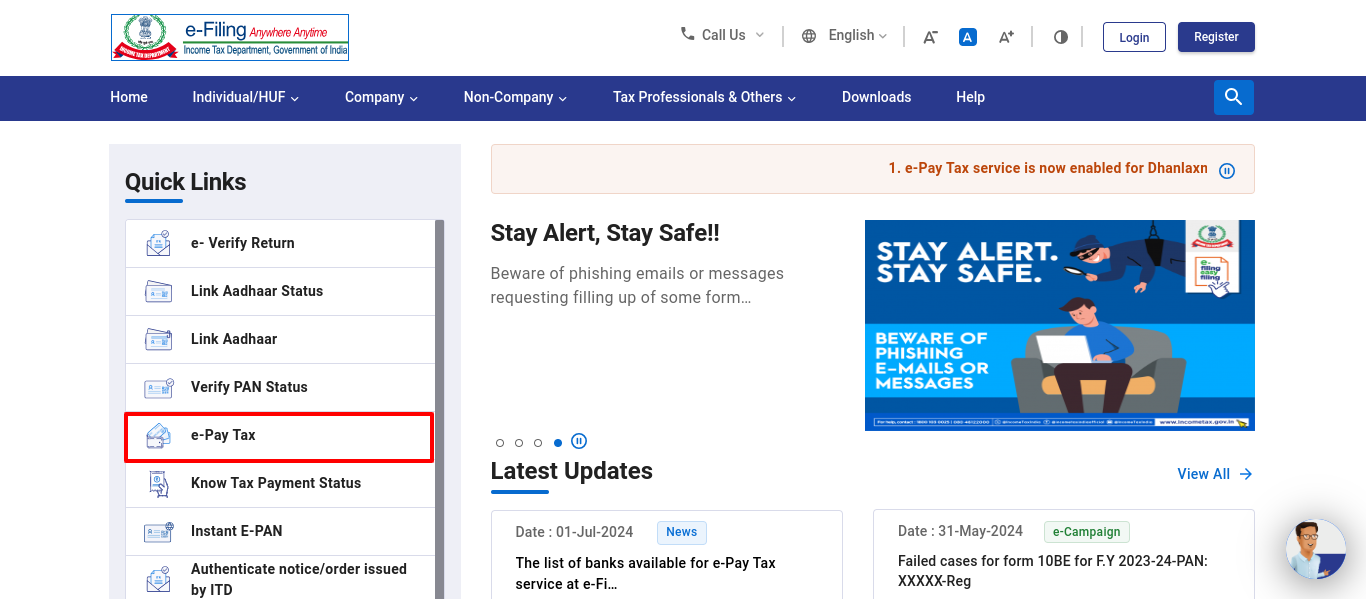1366x599 pixels.
Task: Click the phone icon beside Call Us
Action: coord(687,34)
